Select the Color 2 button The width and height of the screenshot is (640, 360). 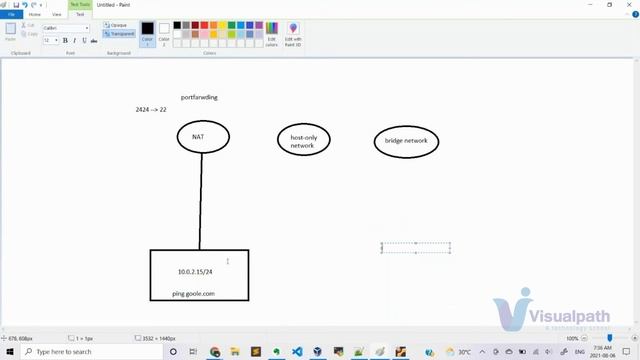click(164, 34)
